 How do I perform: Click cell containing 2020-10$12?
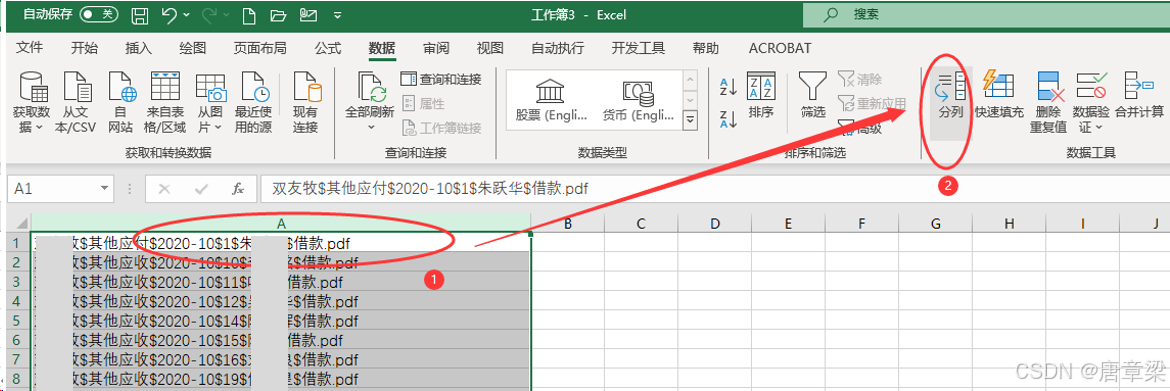(281, 302)
